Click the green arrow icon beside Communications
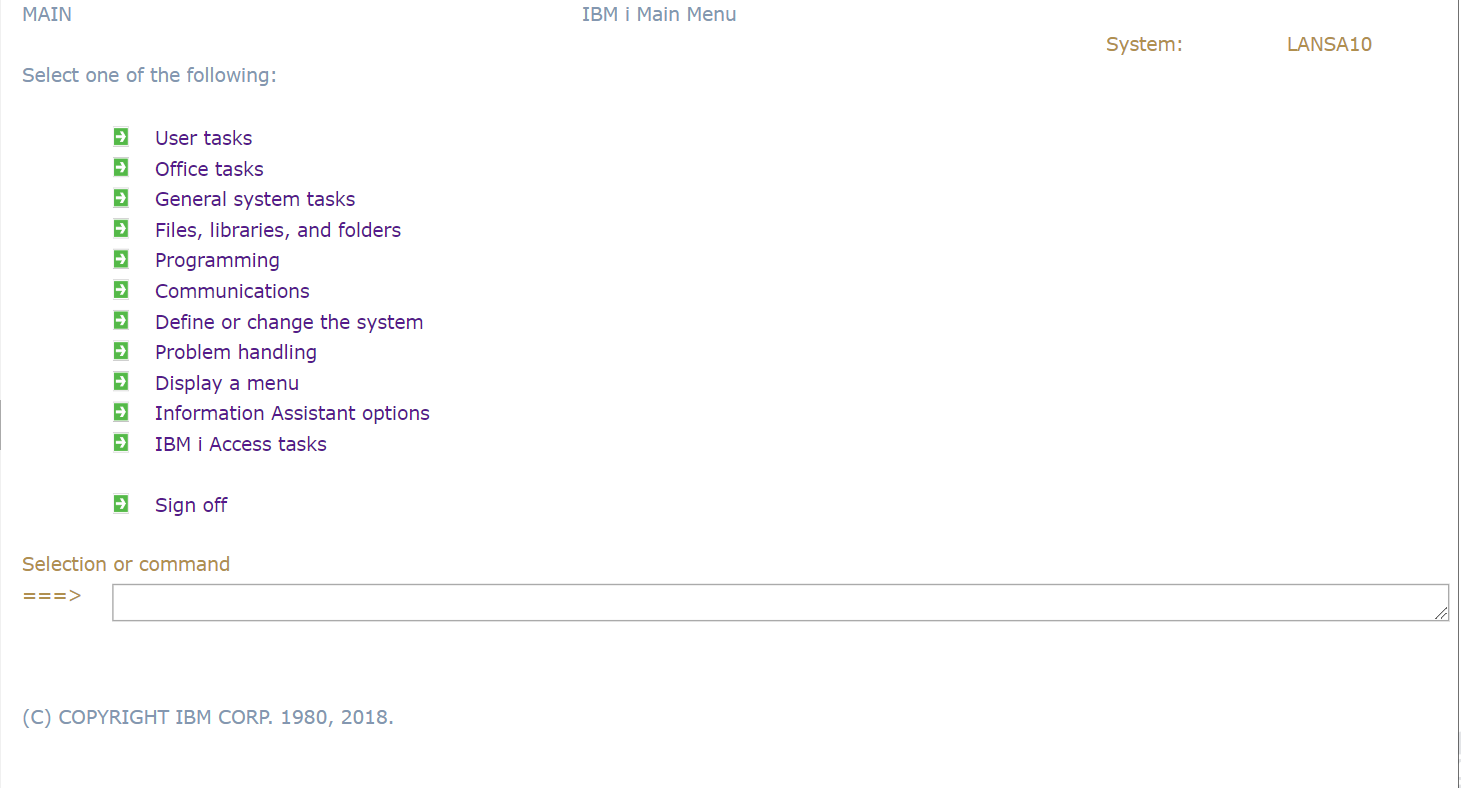The height and width of the screenshot is (788, 1461). 121,290
